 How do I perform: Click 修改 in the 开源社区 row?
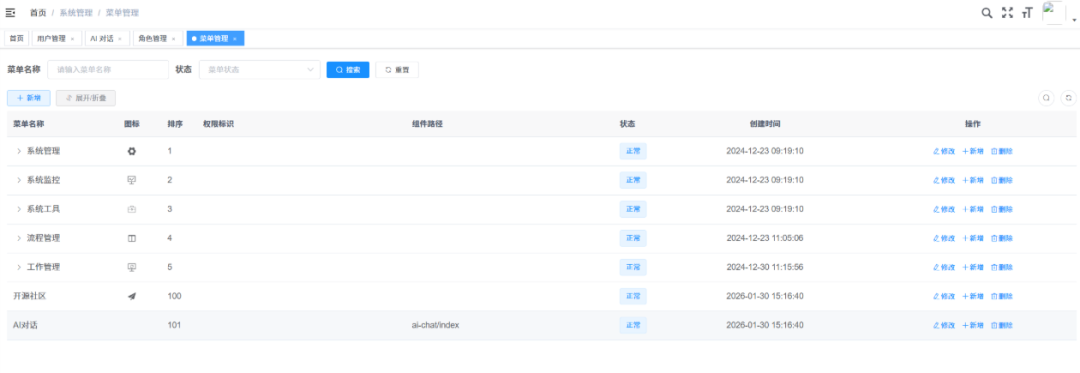[x=944, y=296]
